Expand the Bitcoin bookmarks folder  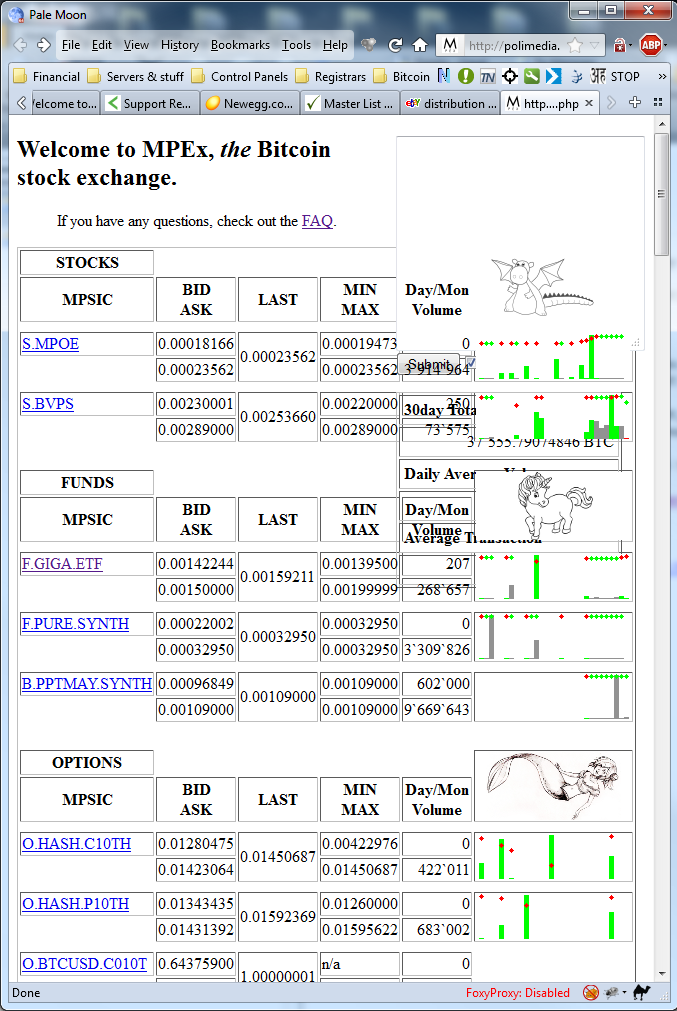point(402,77)
